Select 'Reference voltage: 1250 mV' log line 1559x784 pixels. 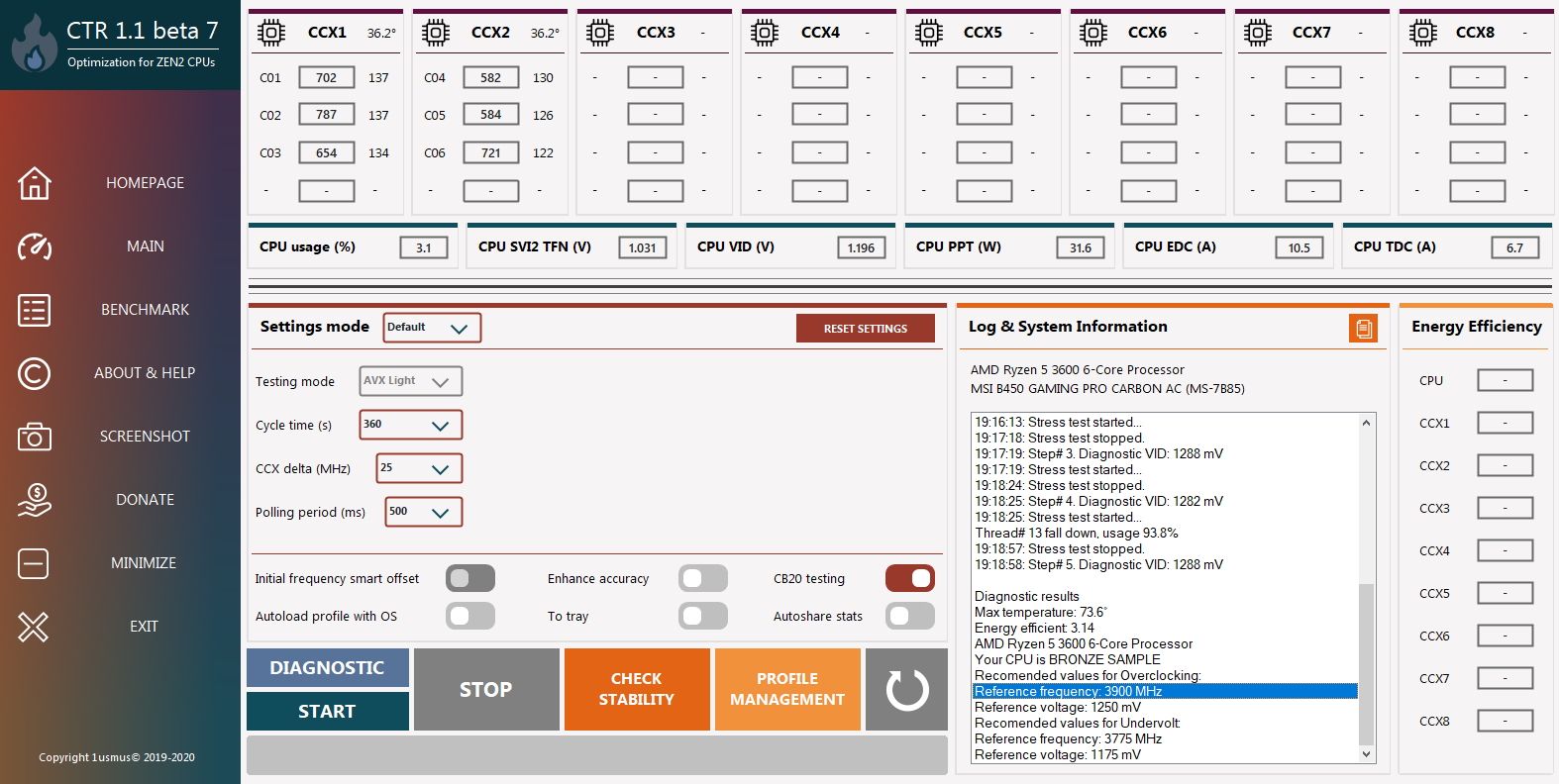pos(1058,707)
